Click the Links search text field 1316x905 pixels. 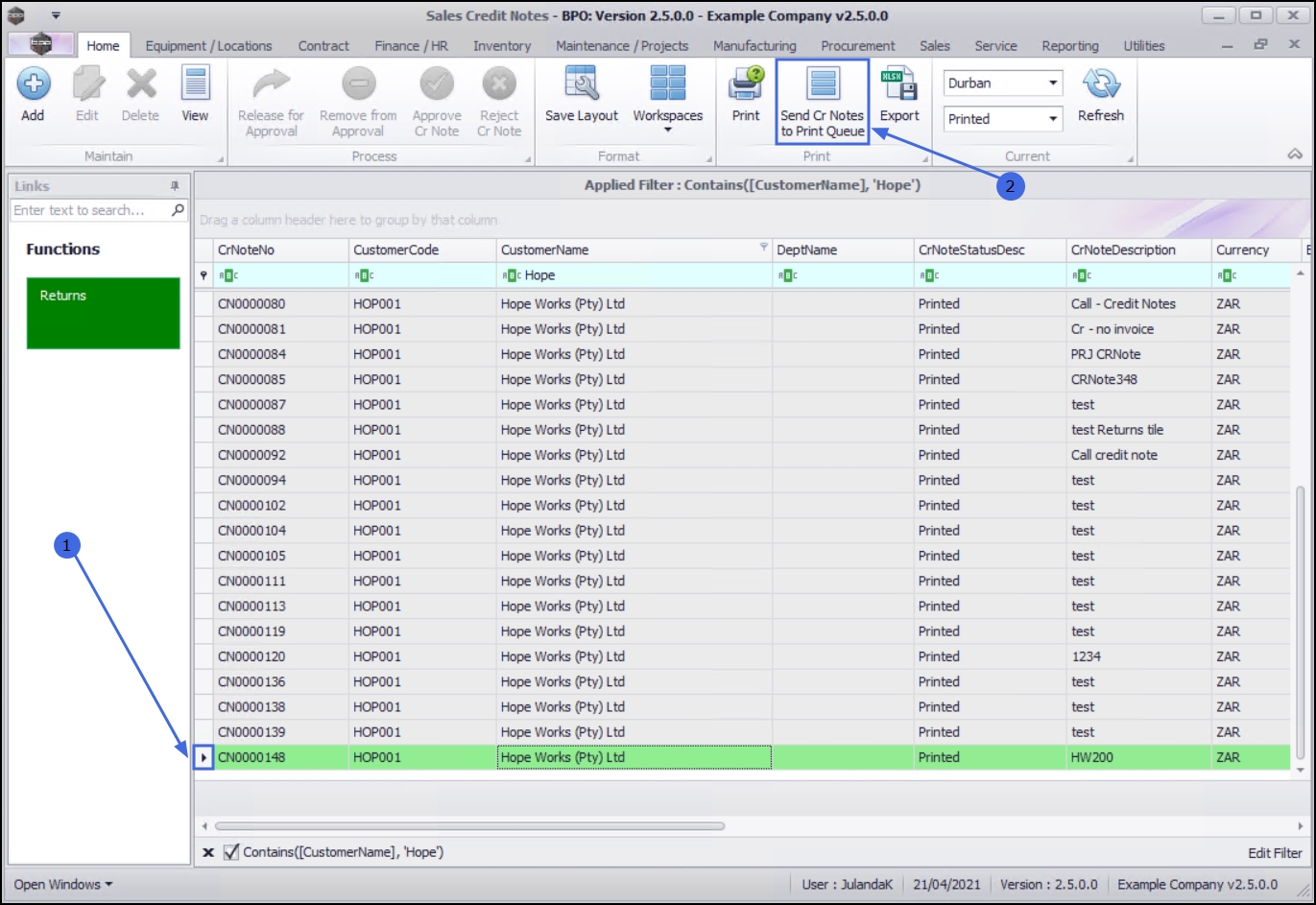[91, 210]
